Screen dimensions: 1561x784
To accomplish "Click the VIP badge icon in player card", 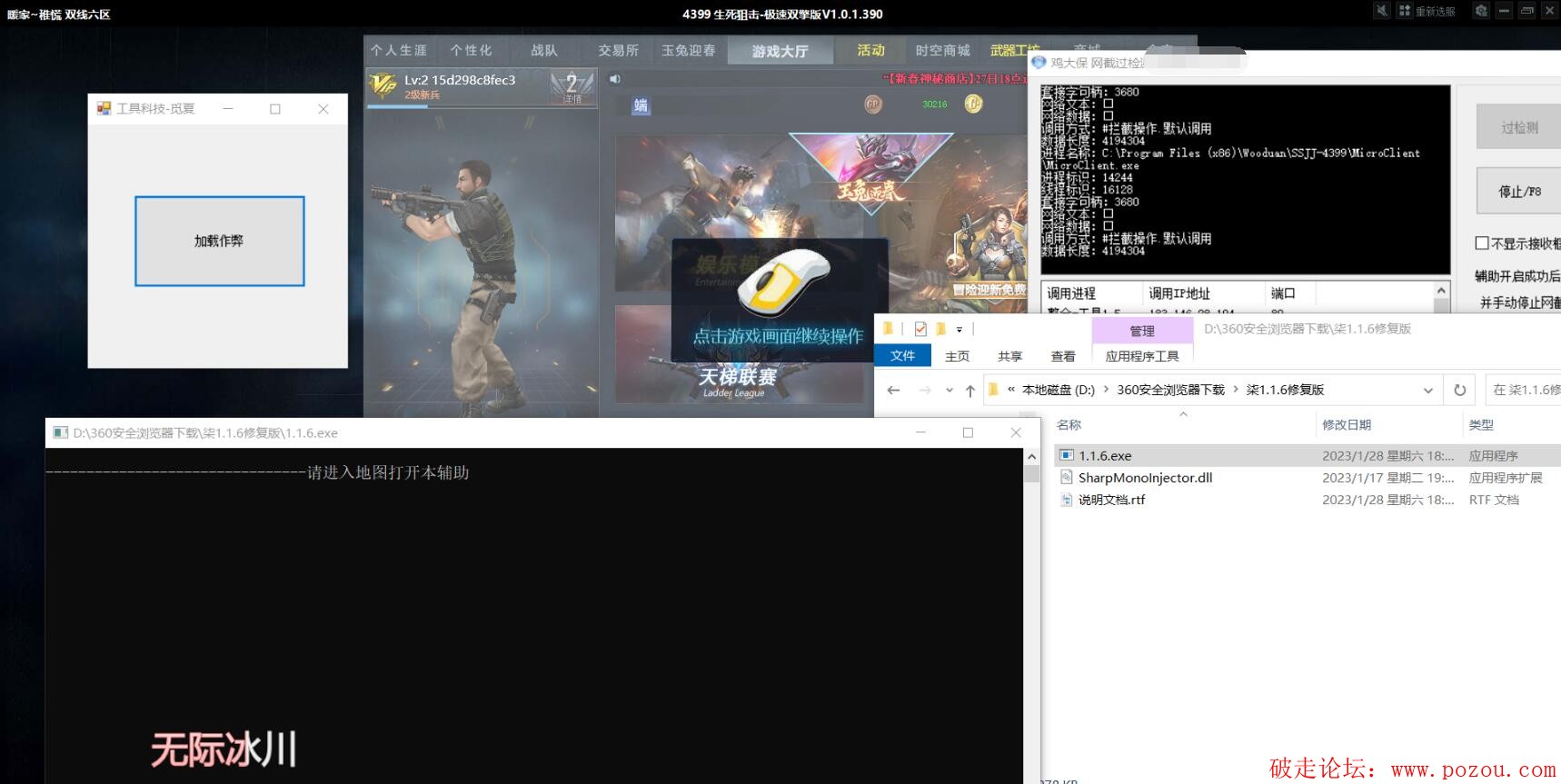I will 383,85.
